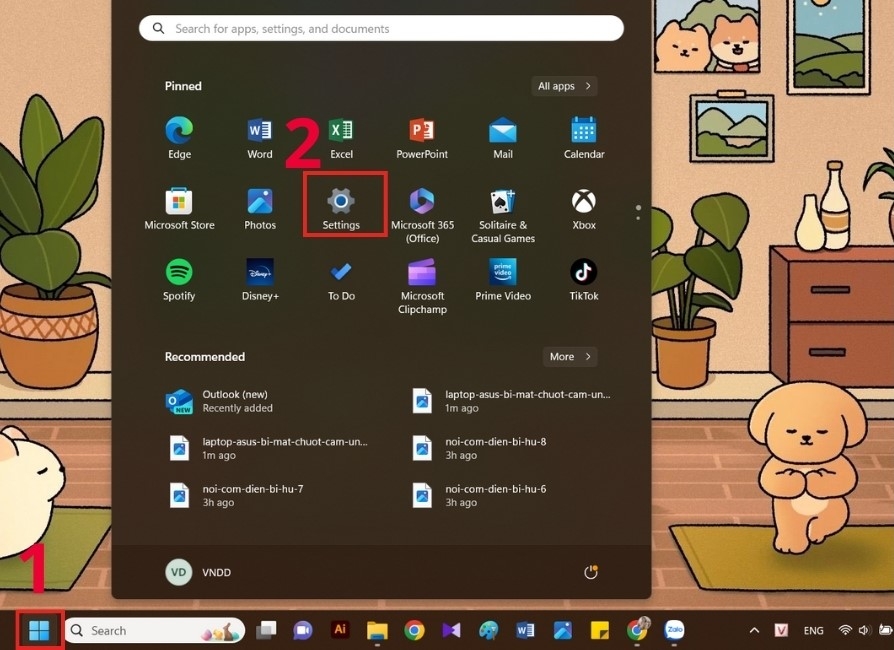Open Word from the taskbar

pyautogui.click(x=525, y=630)
